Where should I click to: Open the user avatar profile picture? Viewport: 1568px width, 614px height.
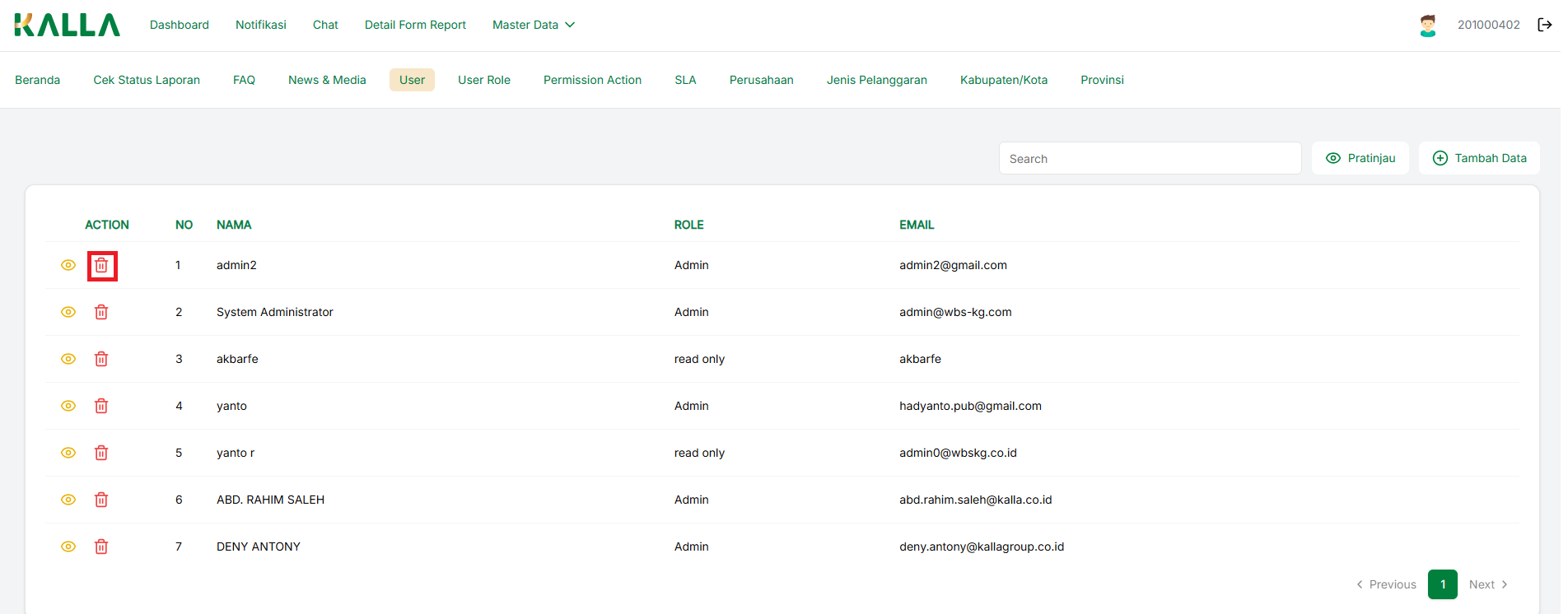1427,26
